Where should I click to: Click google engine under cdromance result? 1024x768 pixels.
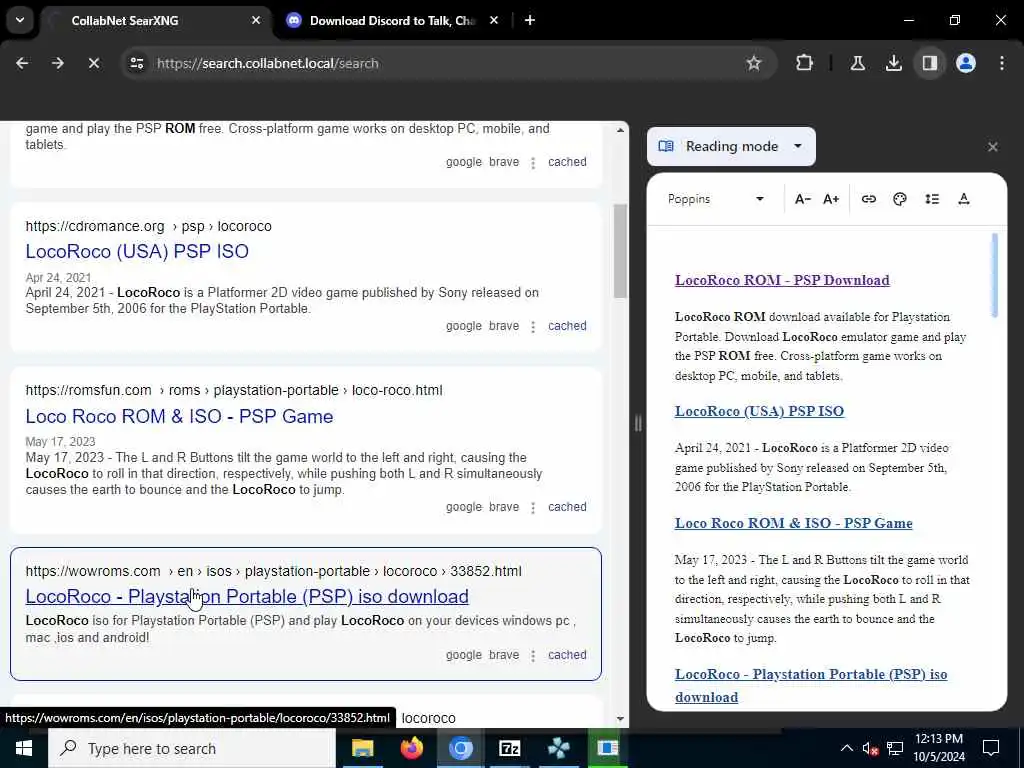pos(464,326)
